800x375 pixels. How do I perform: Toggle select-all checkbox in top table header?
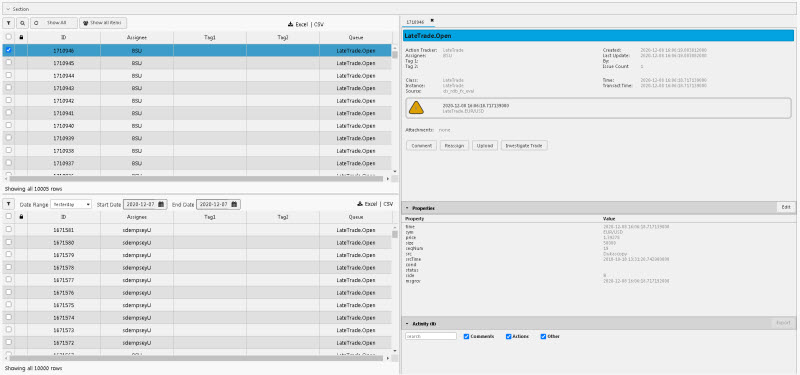tap(9, 37)
